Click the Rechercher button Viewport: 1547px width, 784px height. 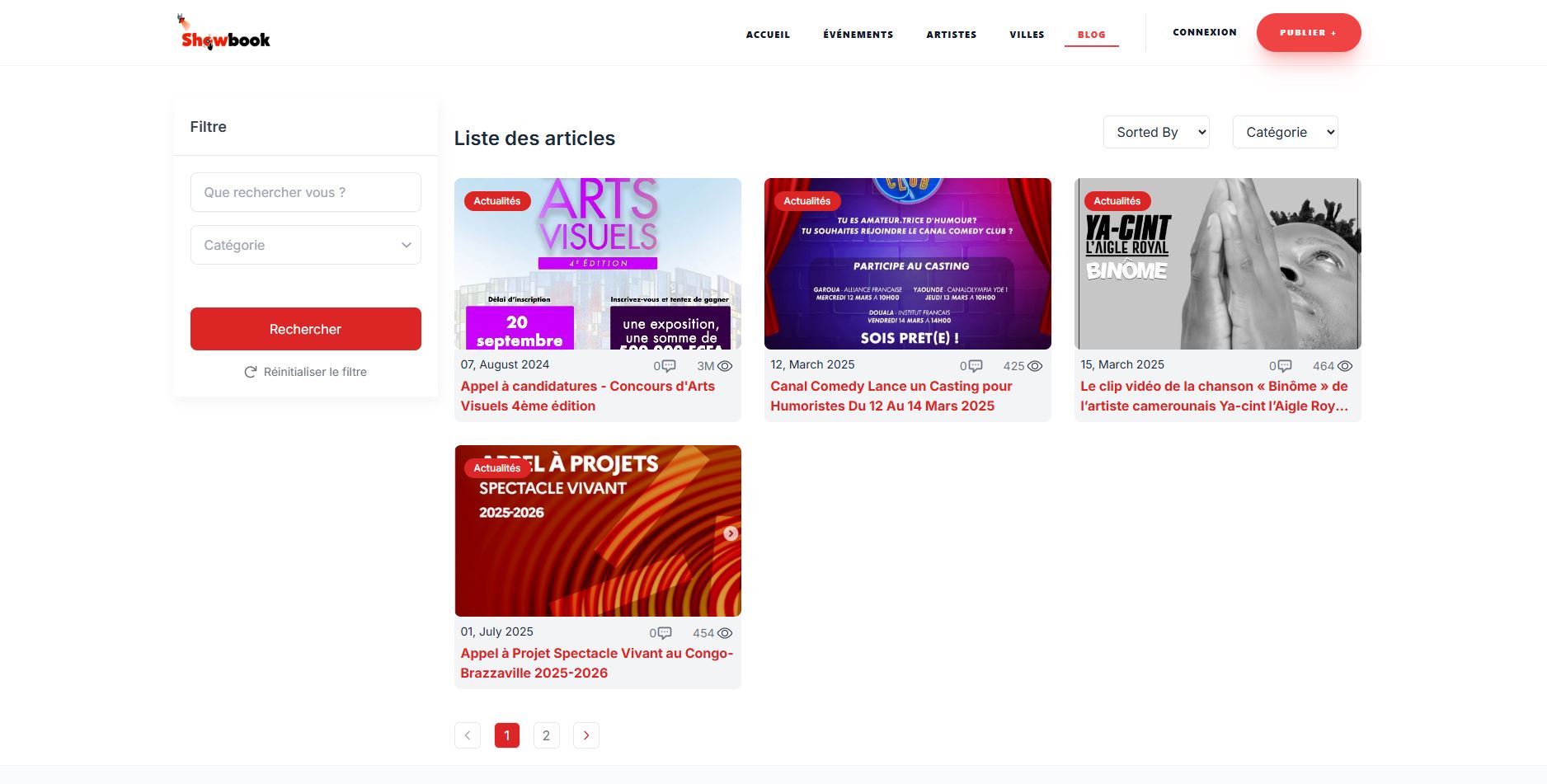pos(306,329)
